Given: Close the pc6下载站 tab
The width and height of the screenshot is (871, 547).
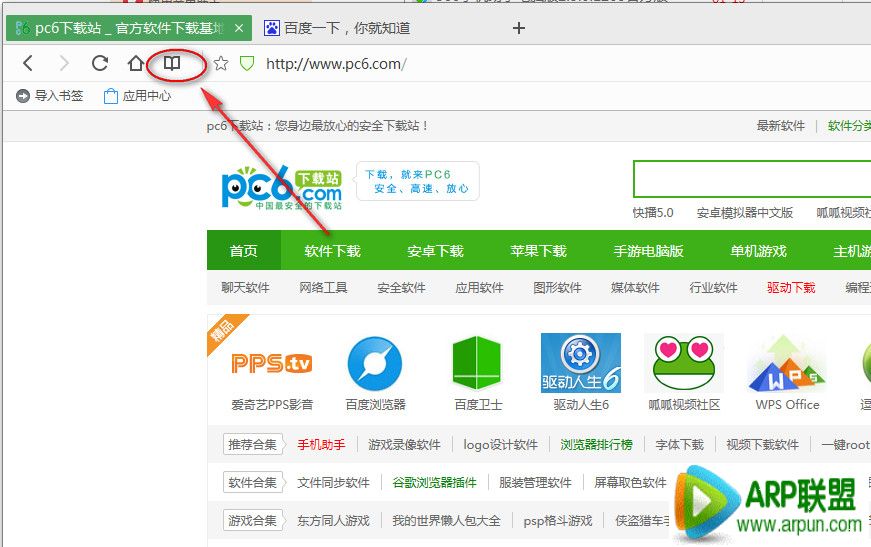Looking at the screenshot, I should (239, 28).
